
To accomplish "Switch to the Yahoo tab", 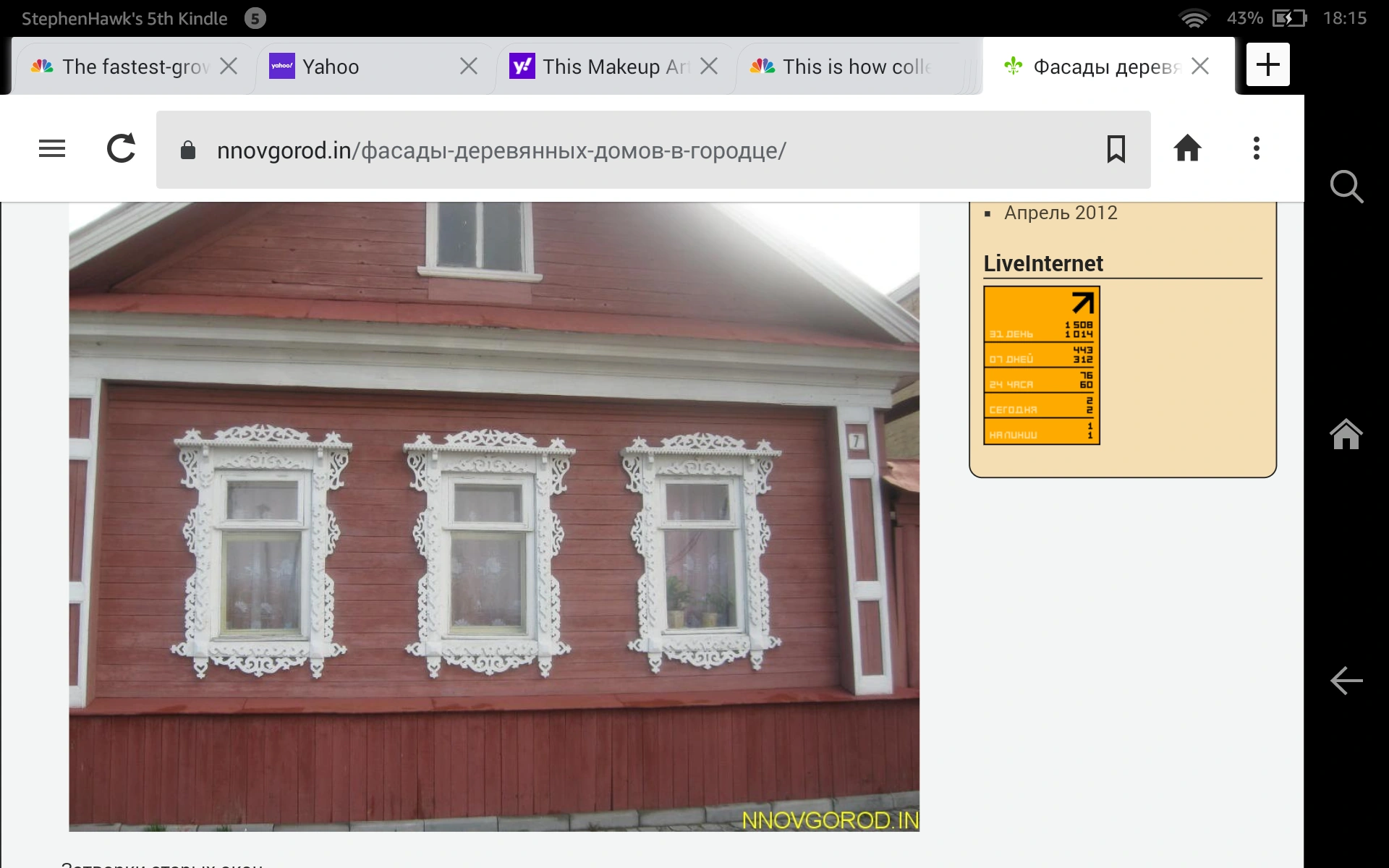I will 331,67.
